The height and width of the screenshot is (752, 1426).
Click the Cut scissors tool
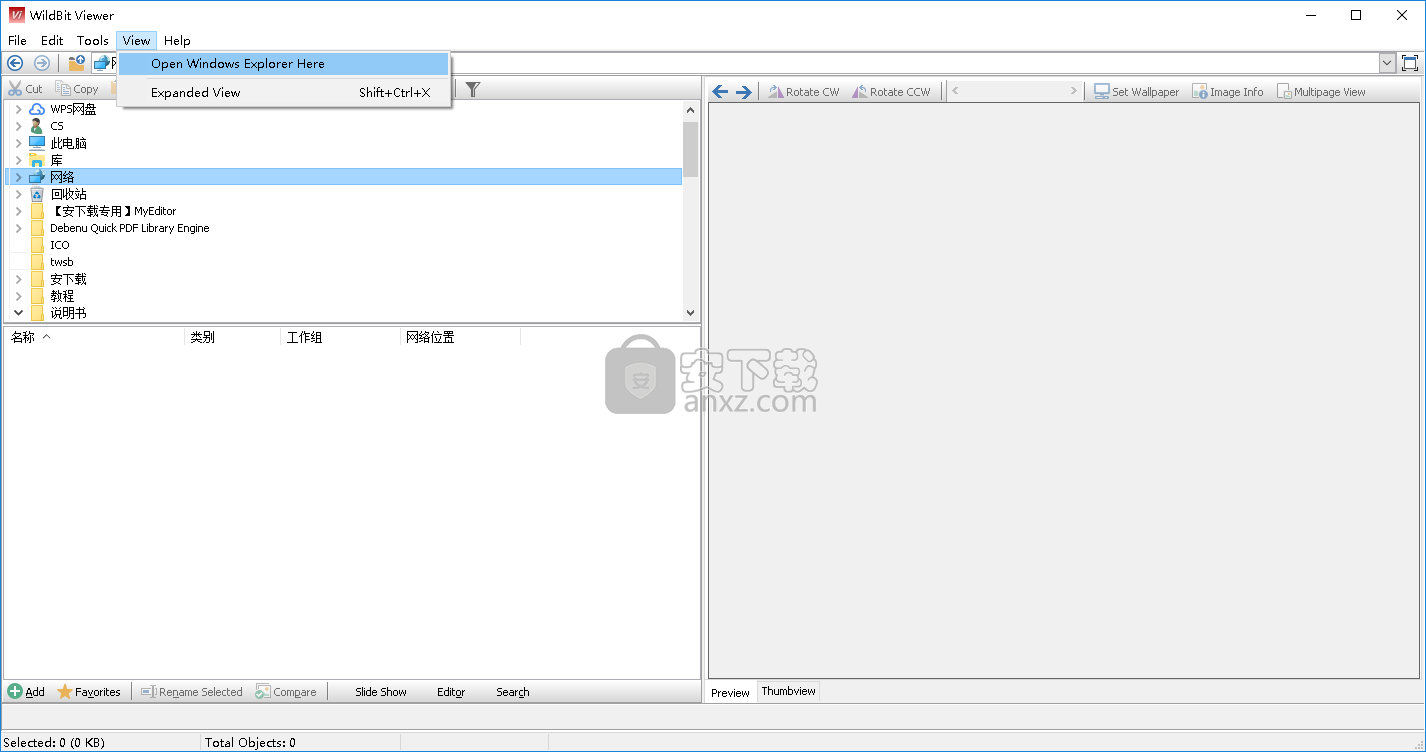click(x=25, y=89)
